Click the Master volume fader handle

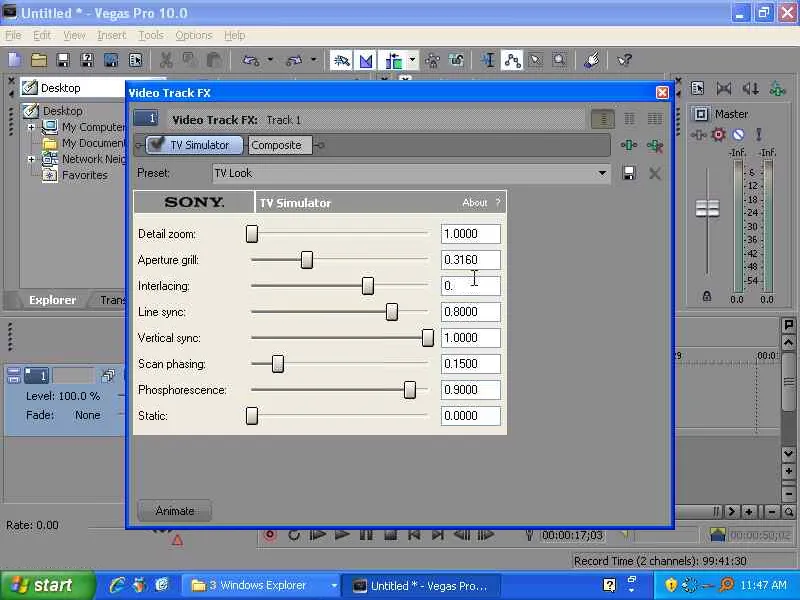click(708, 208)
